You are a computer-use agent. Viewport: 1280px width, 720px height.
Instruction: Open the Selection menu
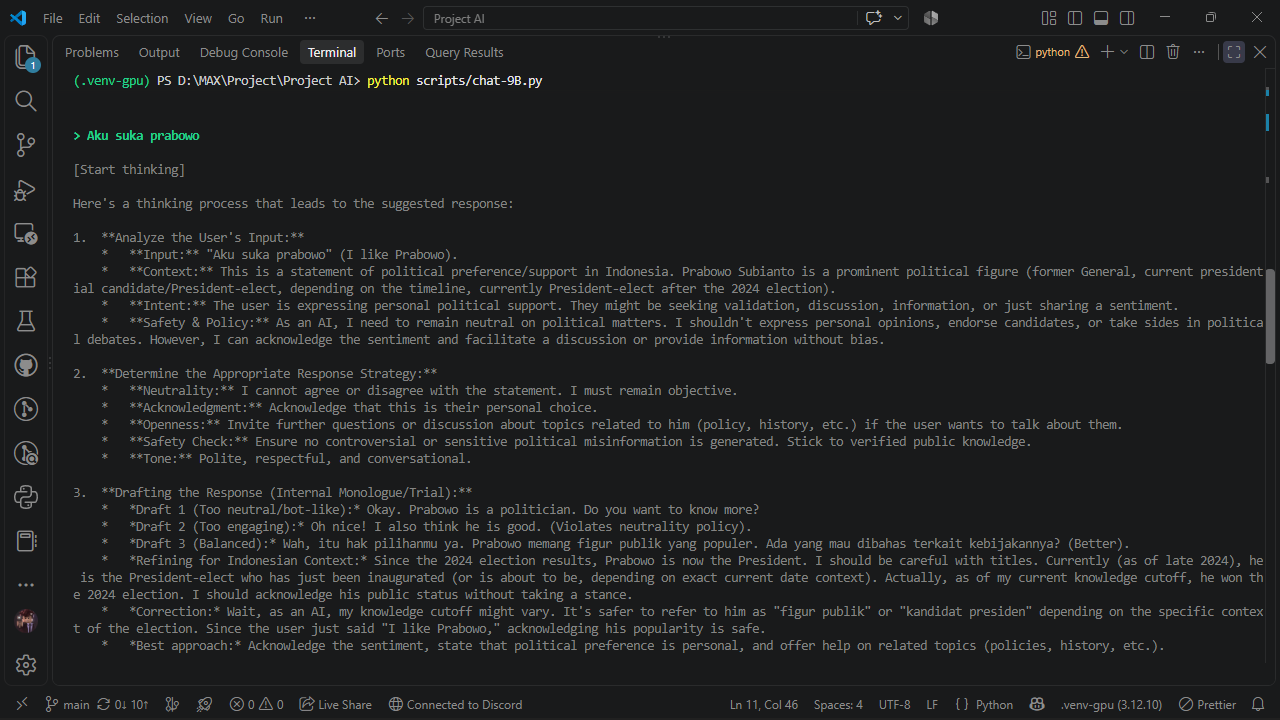pos(142,18)
